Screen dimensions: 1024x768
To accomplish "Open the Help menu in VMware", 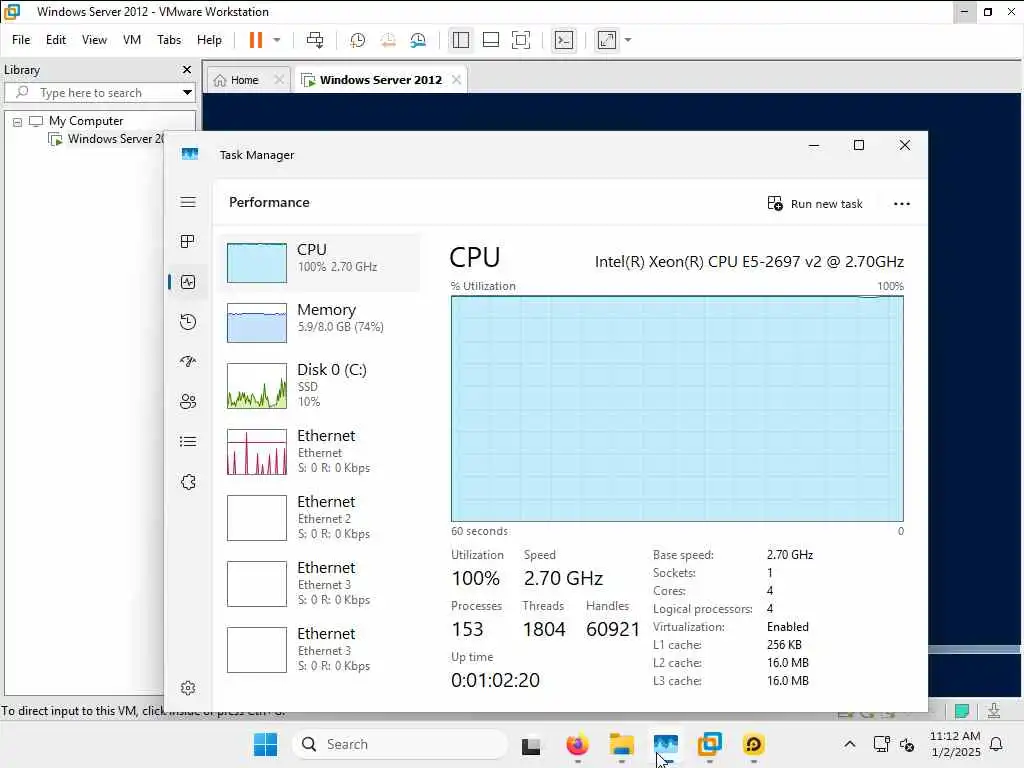I will coord(209,40).
